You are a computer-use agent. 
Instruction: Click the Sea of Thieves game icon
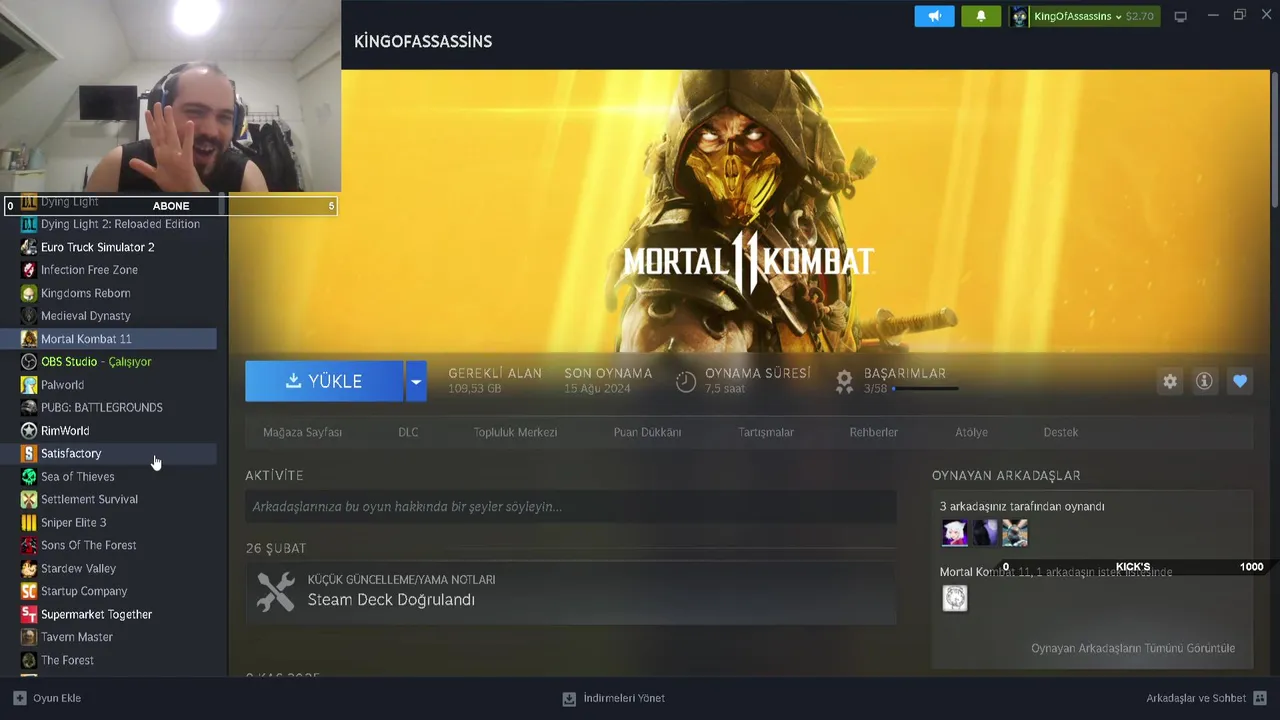click(29, 477)
